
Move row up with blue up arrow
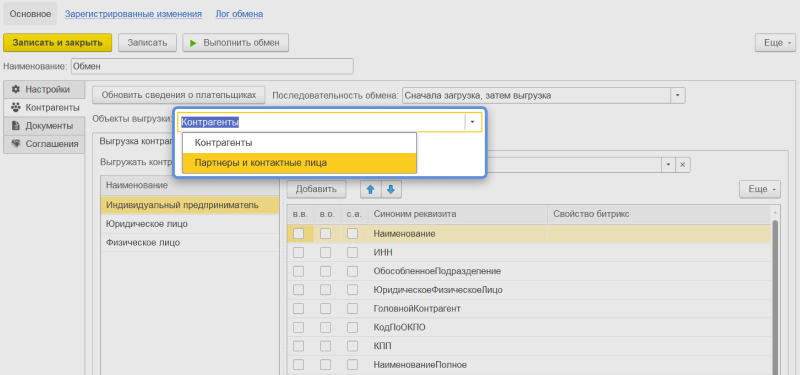371,189
